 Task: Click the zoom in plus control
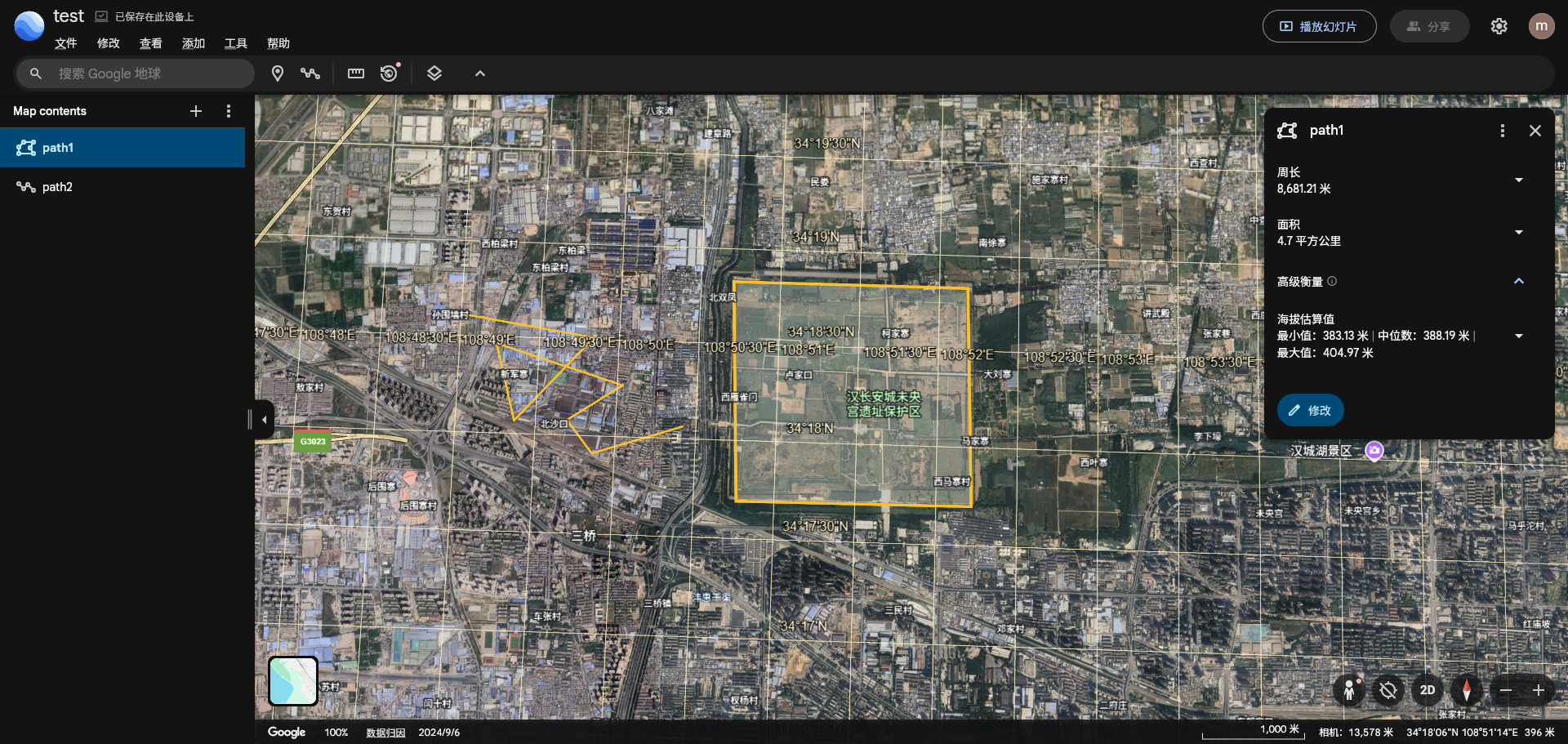[1538, 691]
